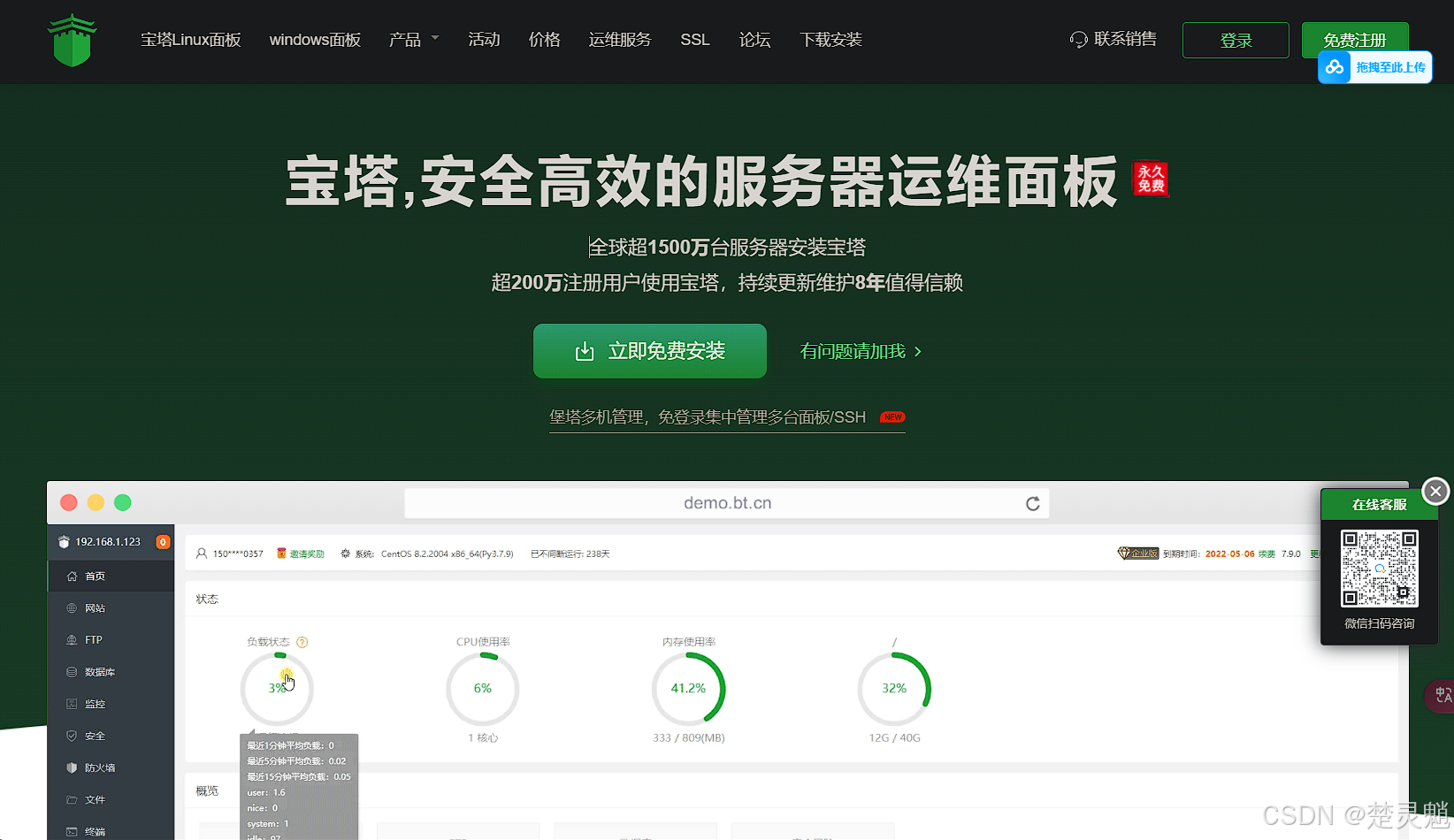Select 终端 in the panel sidebar
This screenshot has height=840, width=1454.
[111, 831]
